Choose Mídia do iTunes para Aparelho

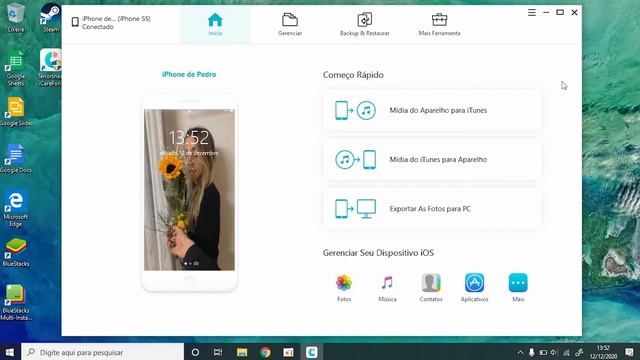pos(433,160)
